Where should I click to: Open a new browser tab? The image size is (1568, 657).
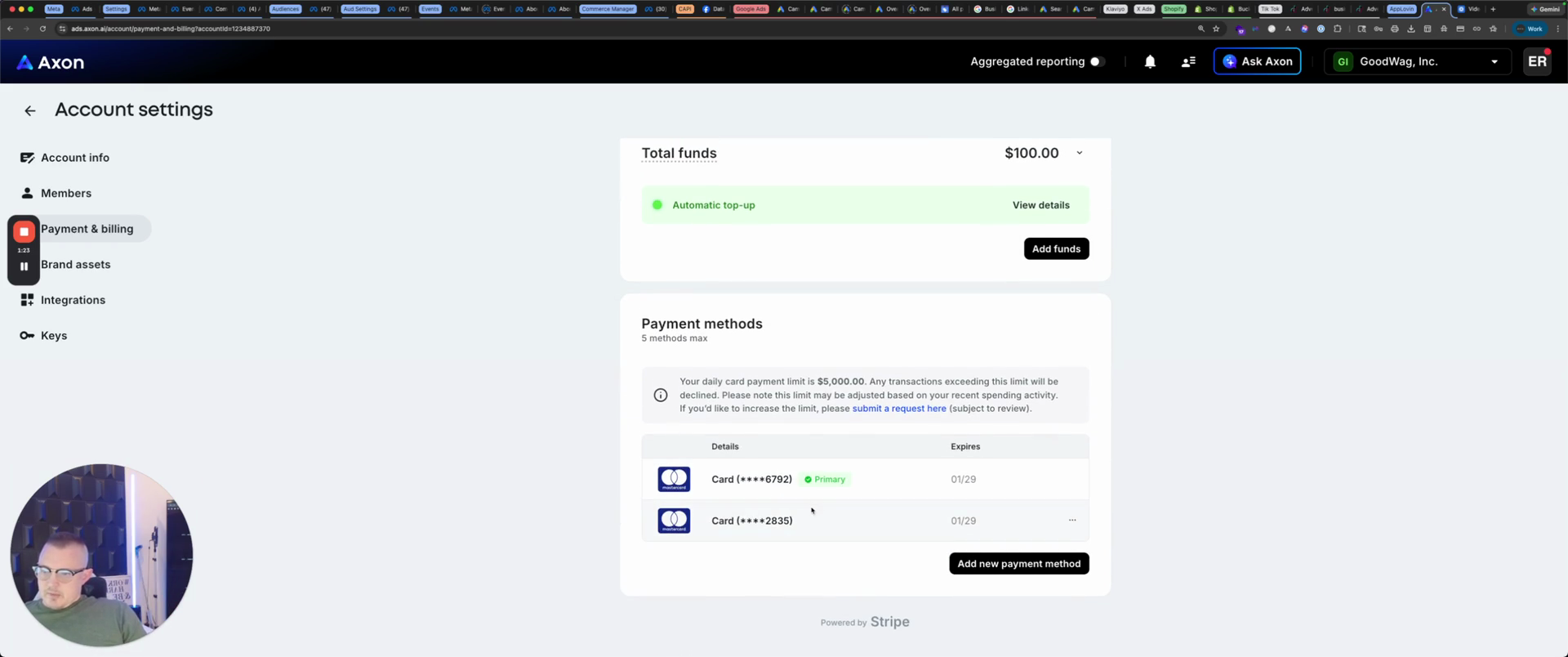pyautogui.click(x=1493, y=9)
